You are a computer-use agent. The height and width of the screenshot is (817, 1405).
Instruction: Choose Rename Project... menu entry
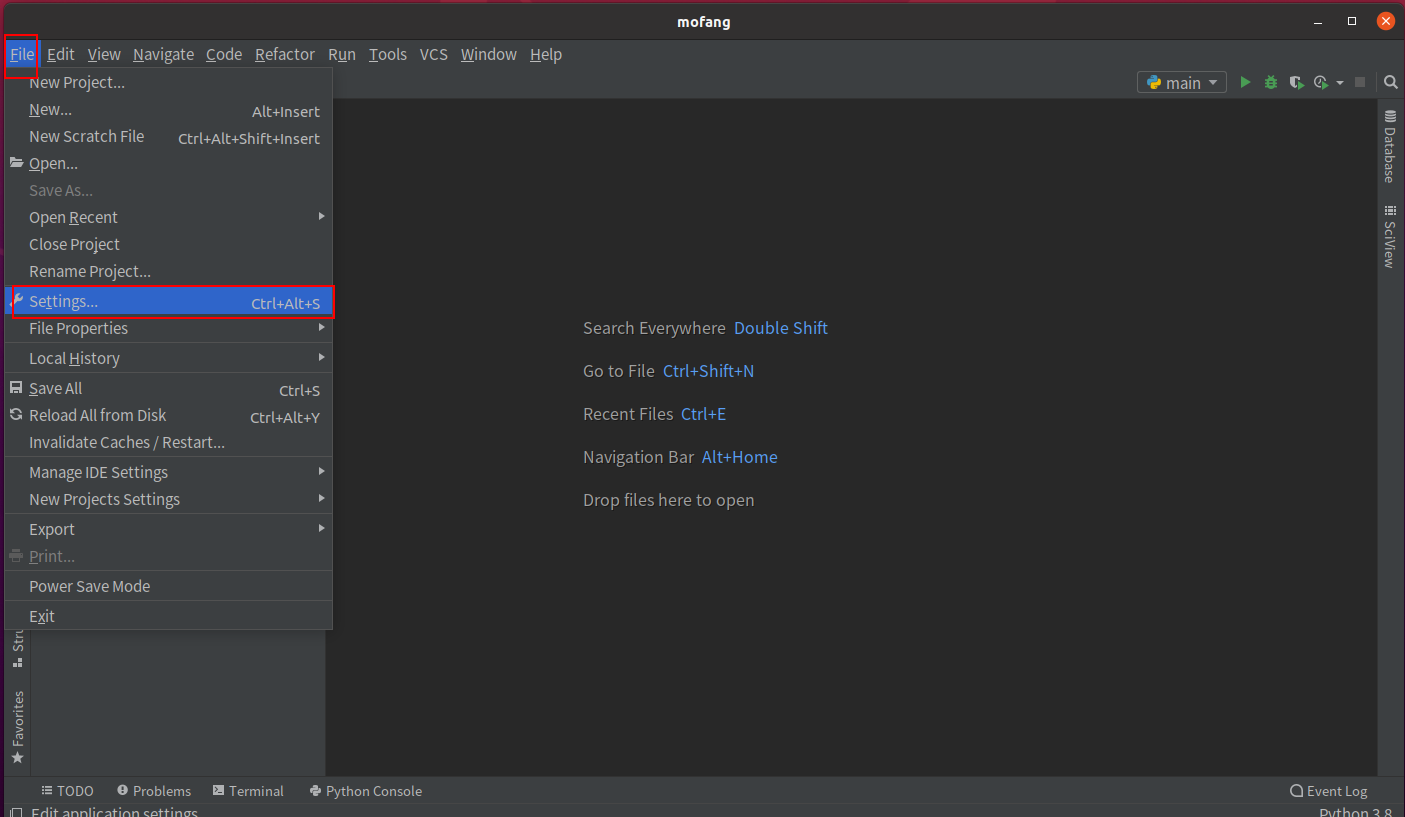(x=168, y=271)
